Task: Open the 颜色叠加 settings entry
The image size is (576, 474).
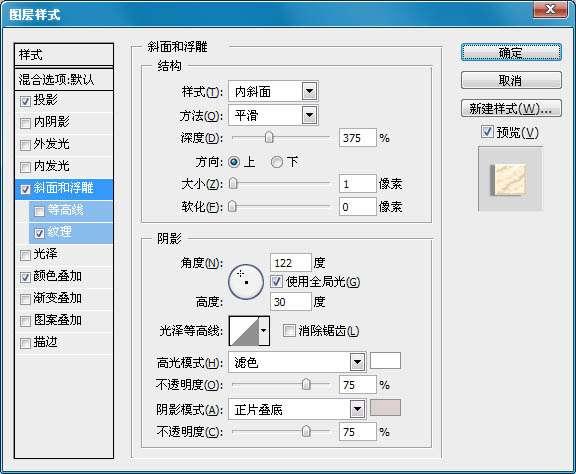Action: 58,276
